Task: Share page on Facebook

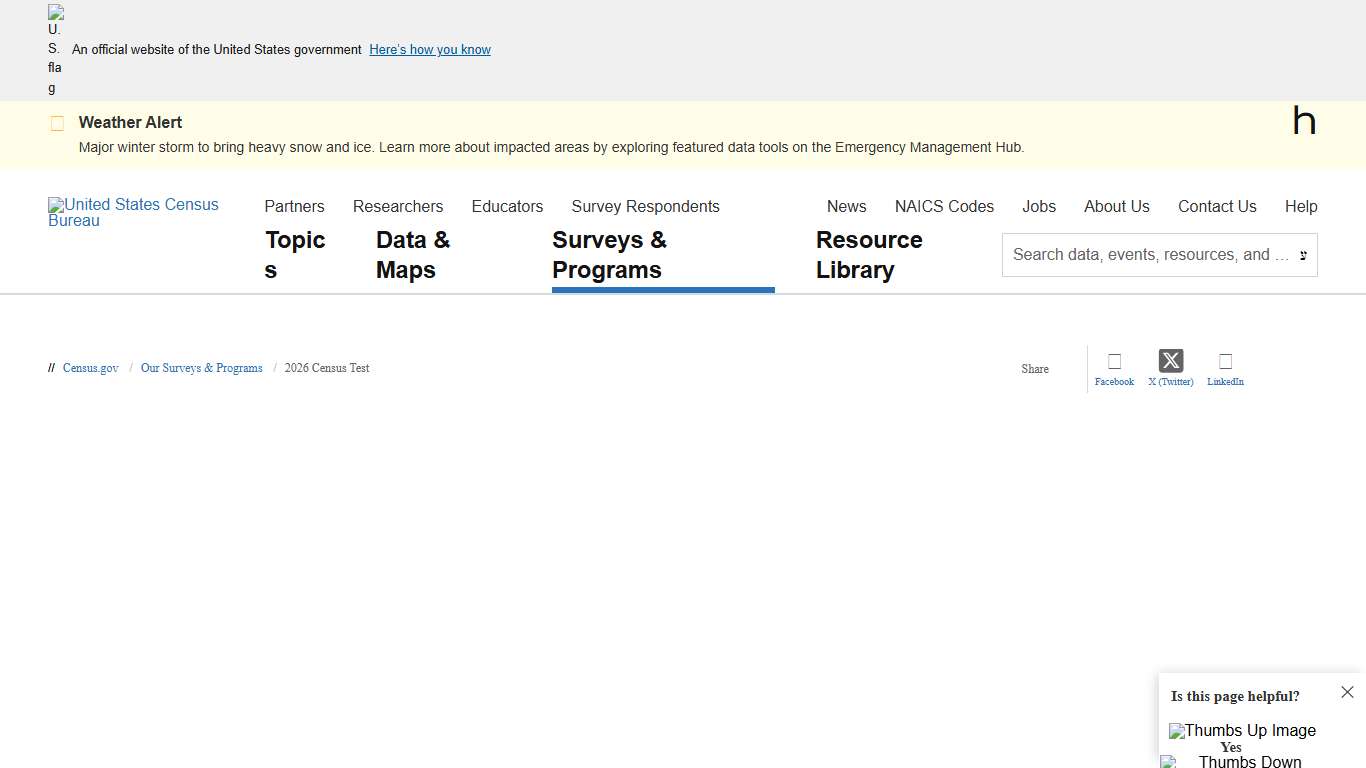Action: coord(1113,368)
